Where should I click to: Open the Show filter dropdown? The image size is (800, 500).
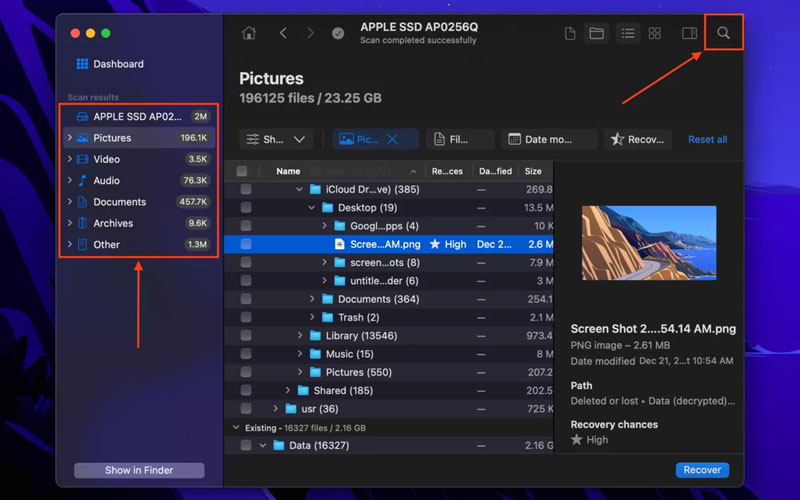pos(277,139)
